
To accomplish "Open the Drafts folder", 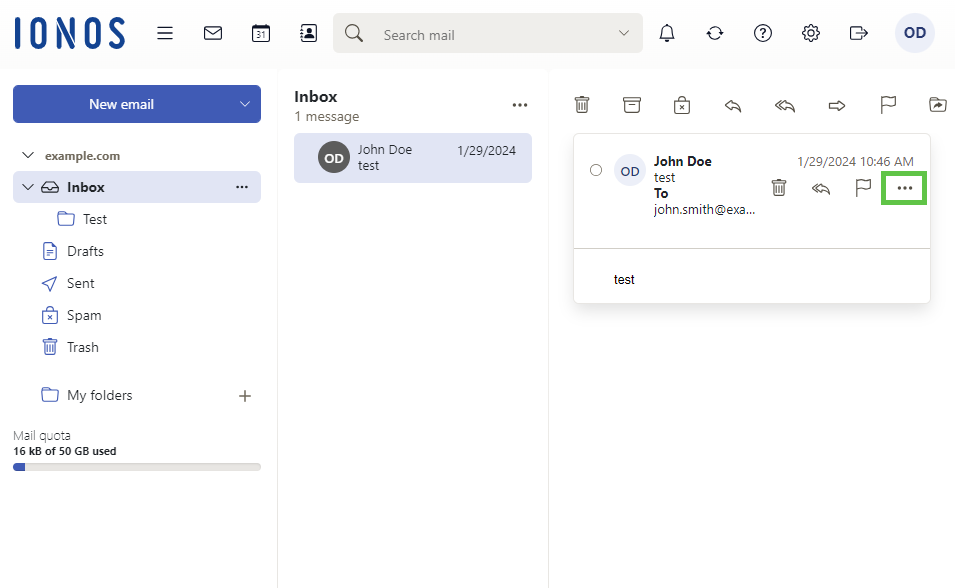I will (x=85, y=251).
